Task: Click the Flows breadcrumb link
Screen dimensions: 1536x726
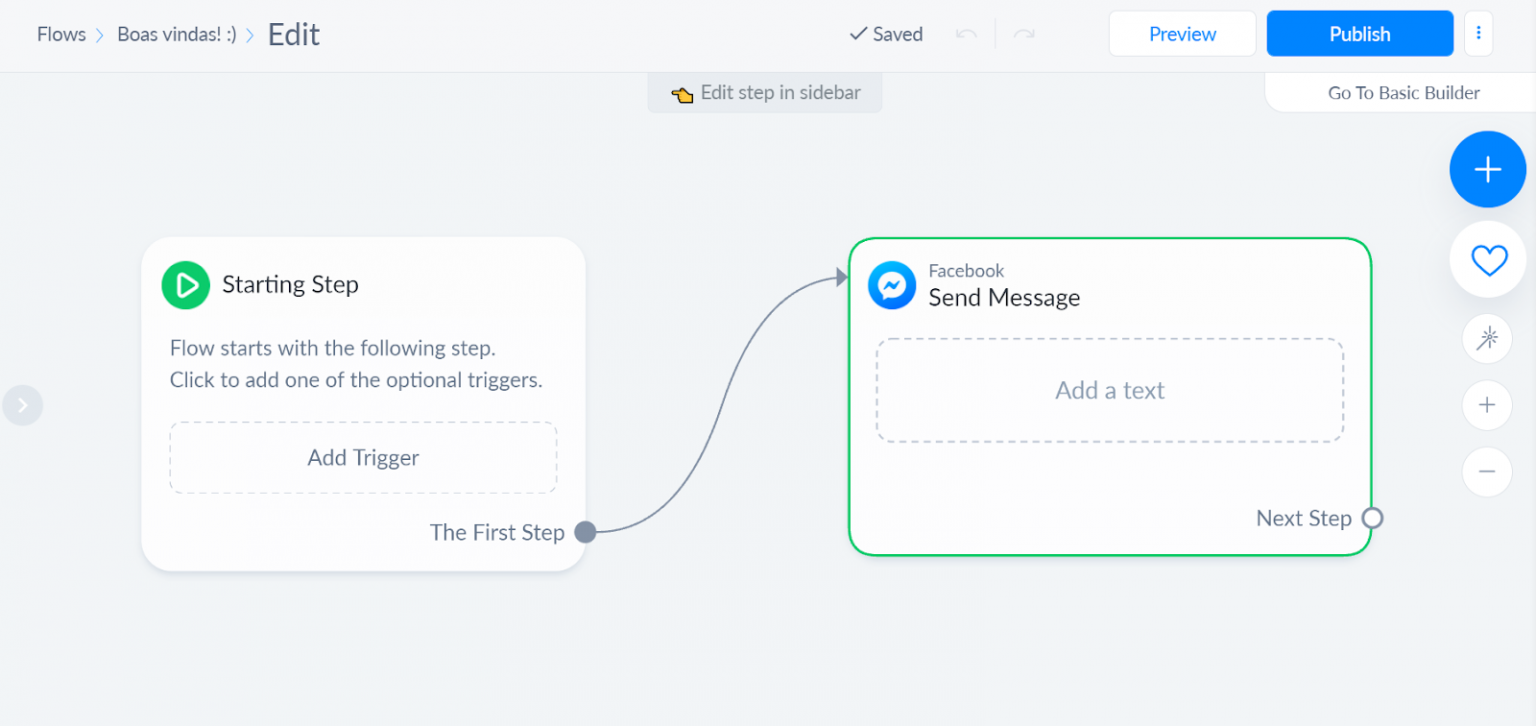Action: [x=61, y=34]
